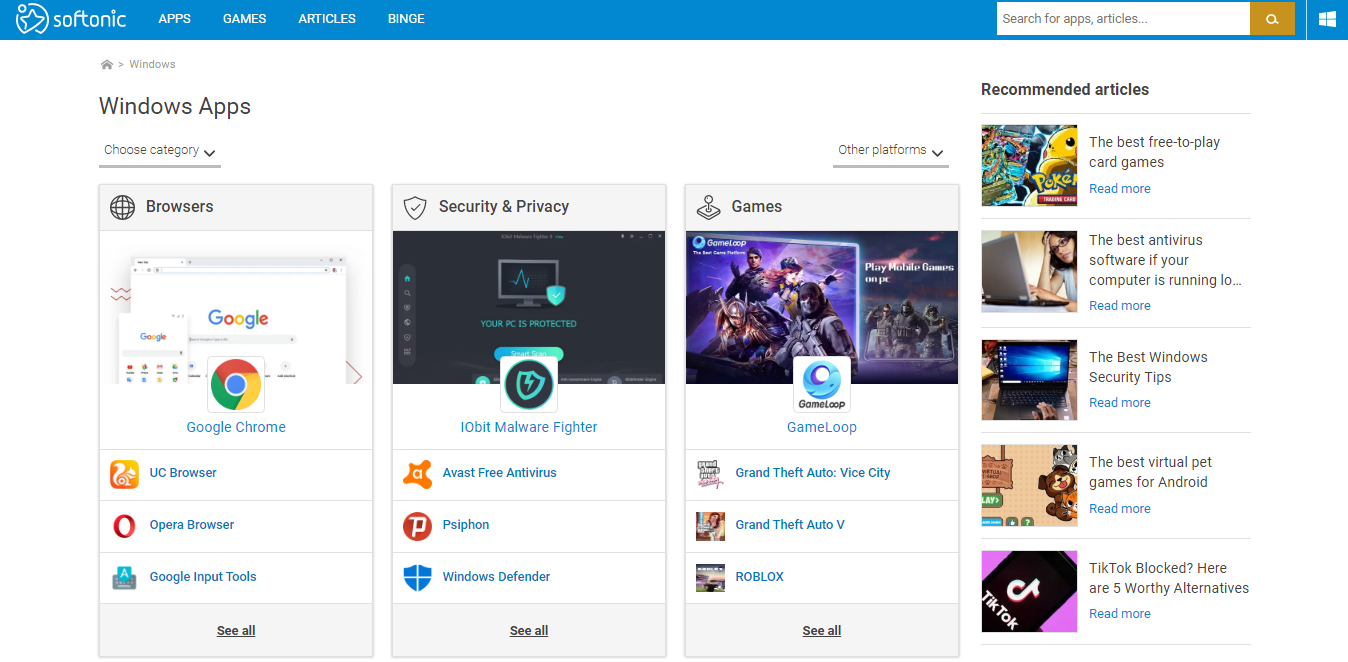The width and height of the screenshot is (1348, 662).
Task: Focus the search for apps input field
Action: pos(1122,19)
